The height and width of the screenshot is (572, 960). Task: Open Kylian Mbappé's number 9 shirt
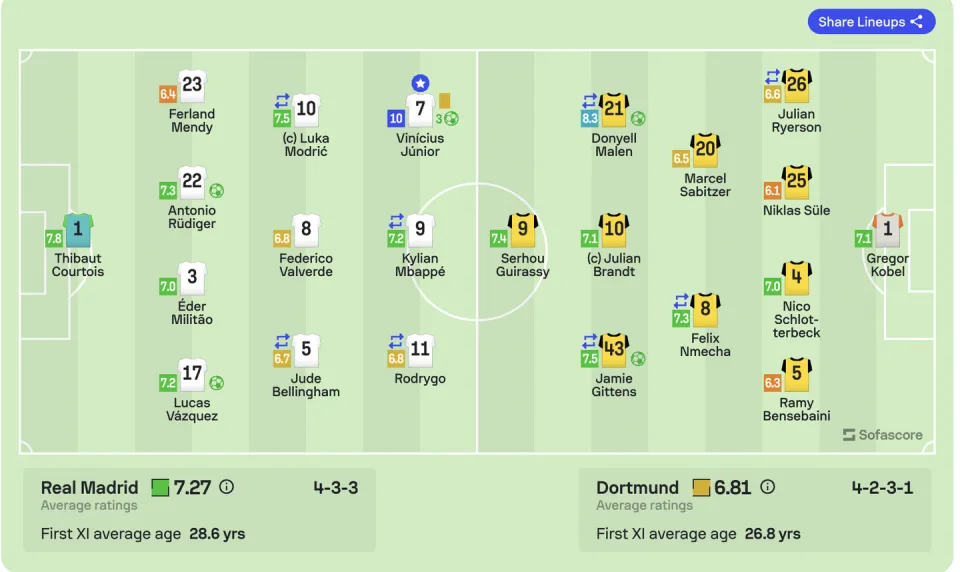420,229
